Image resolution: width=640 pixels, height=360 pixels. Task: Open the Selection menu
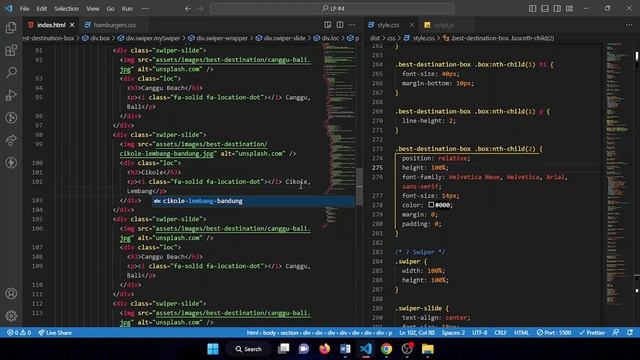click(67, 8)
